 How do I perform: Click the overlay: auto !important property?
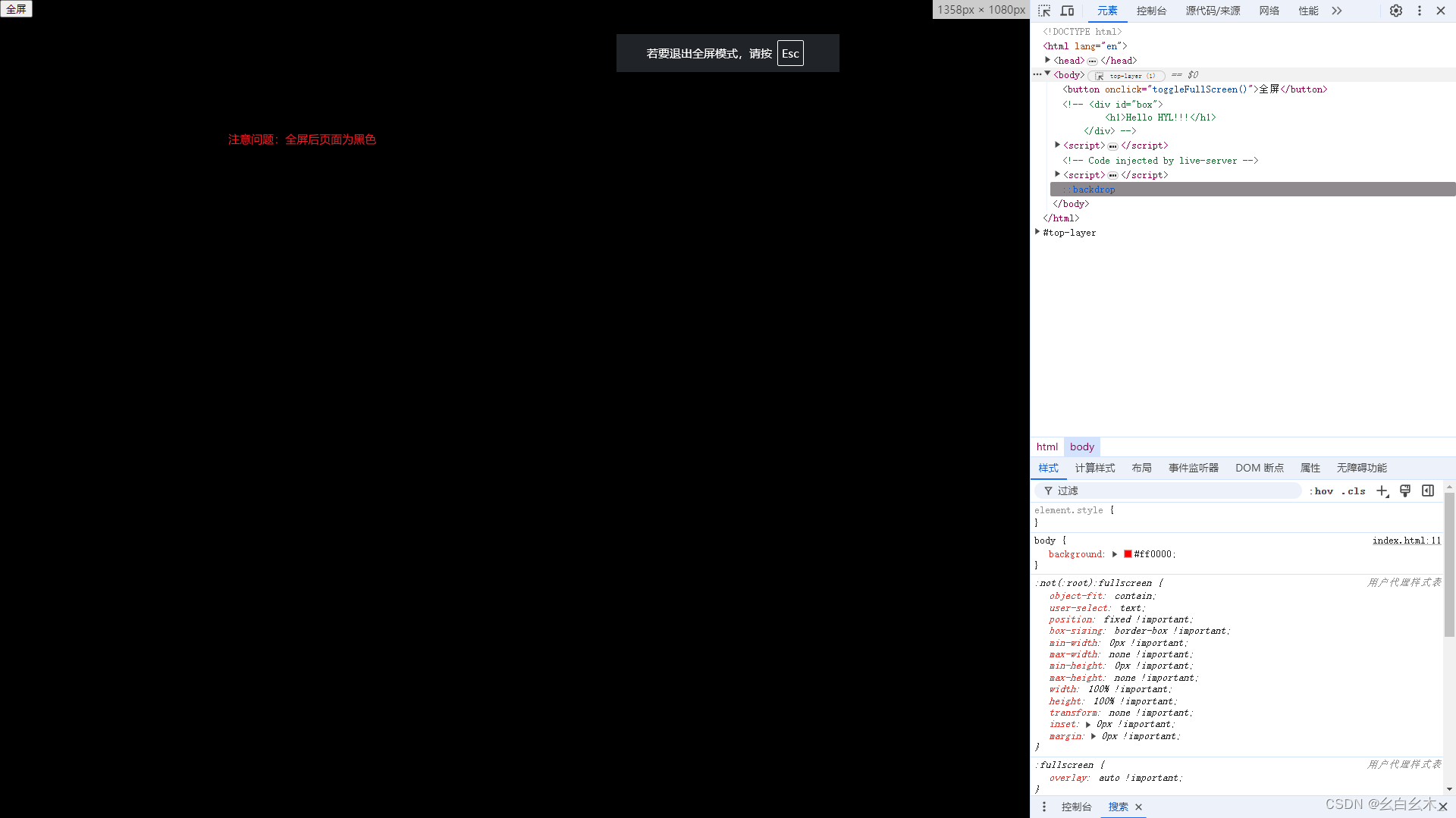(1116, 778)
